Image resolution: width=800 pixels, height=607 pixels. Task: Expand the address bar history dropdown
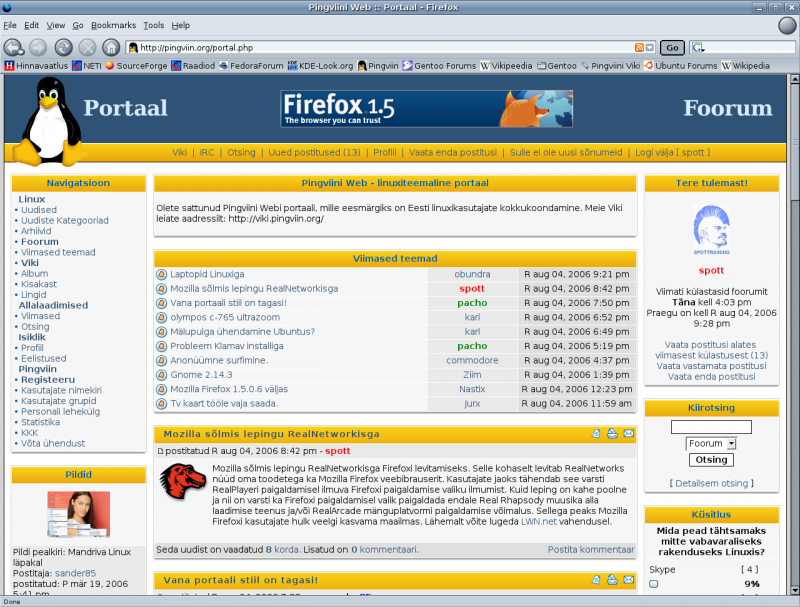coord(649,47)
